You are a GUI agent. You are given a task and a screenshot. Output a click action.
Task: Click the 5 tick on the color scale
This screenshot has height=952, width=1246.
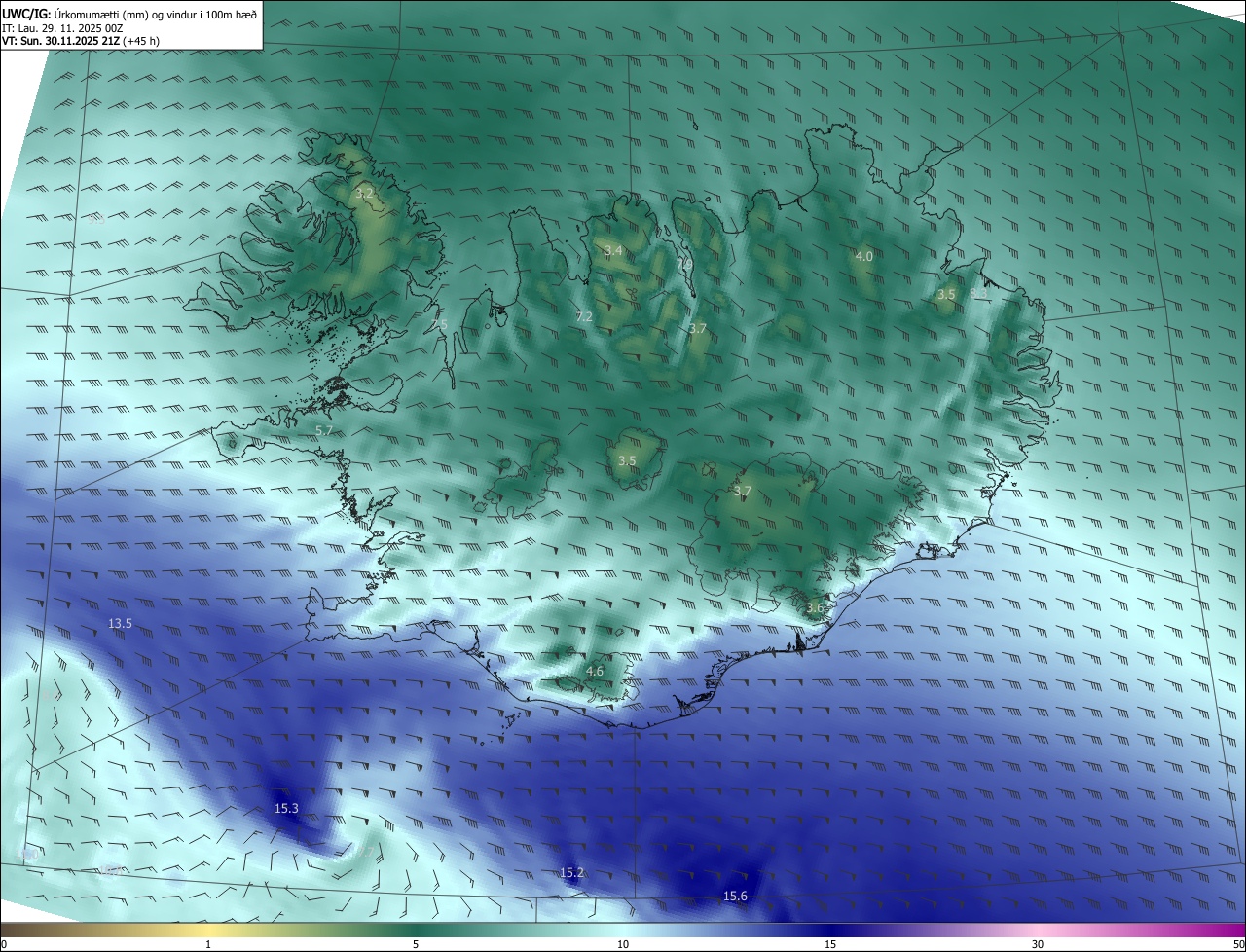coord(416,944)
